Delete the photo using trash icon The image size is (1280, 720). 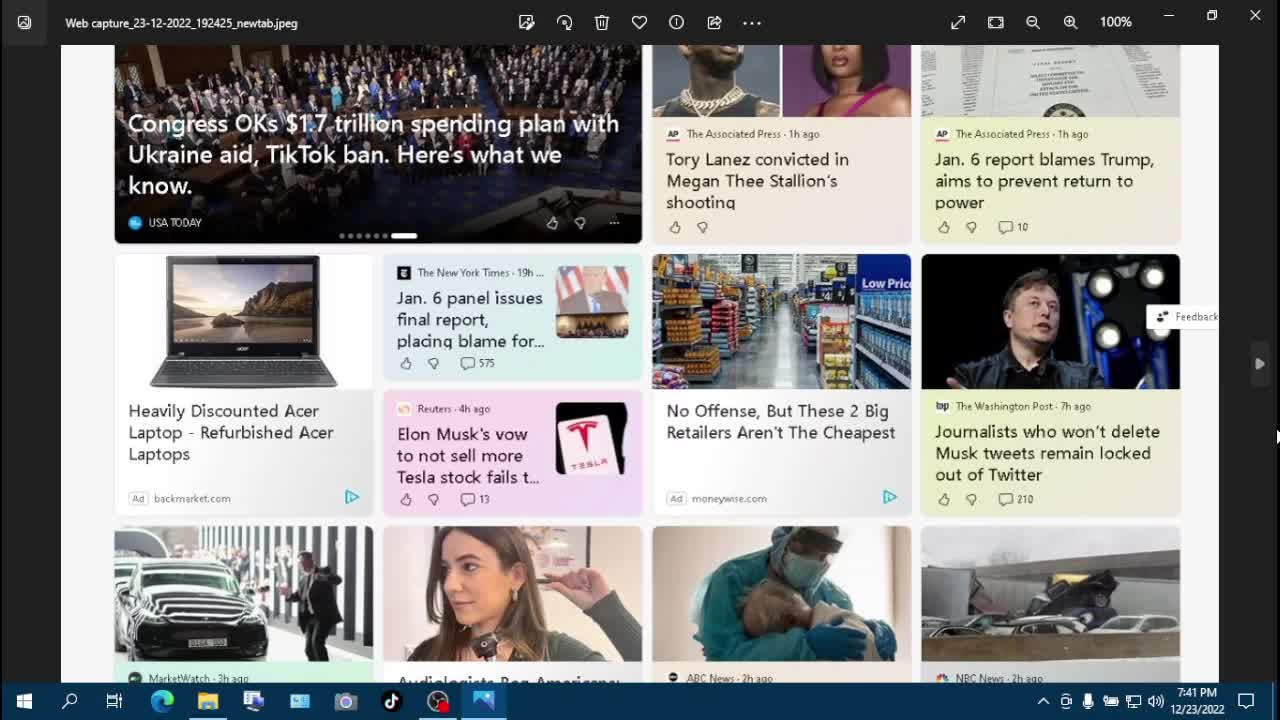(602, 22)
